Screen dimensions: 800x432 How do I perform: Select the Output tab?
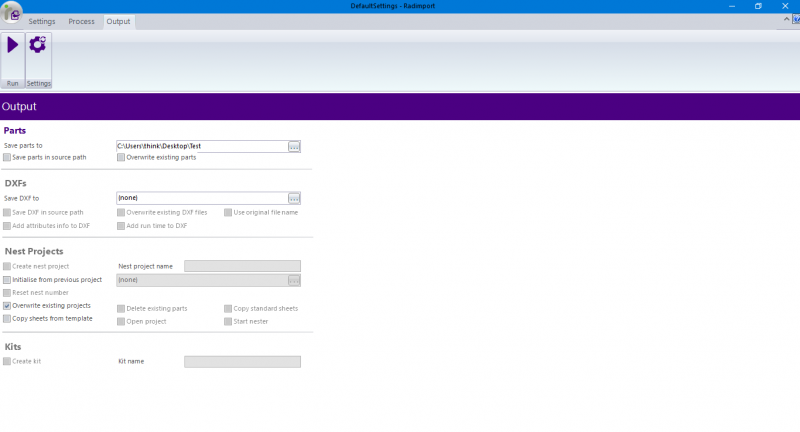pyautogui.click(x=118, y=21)
